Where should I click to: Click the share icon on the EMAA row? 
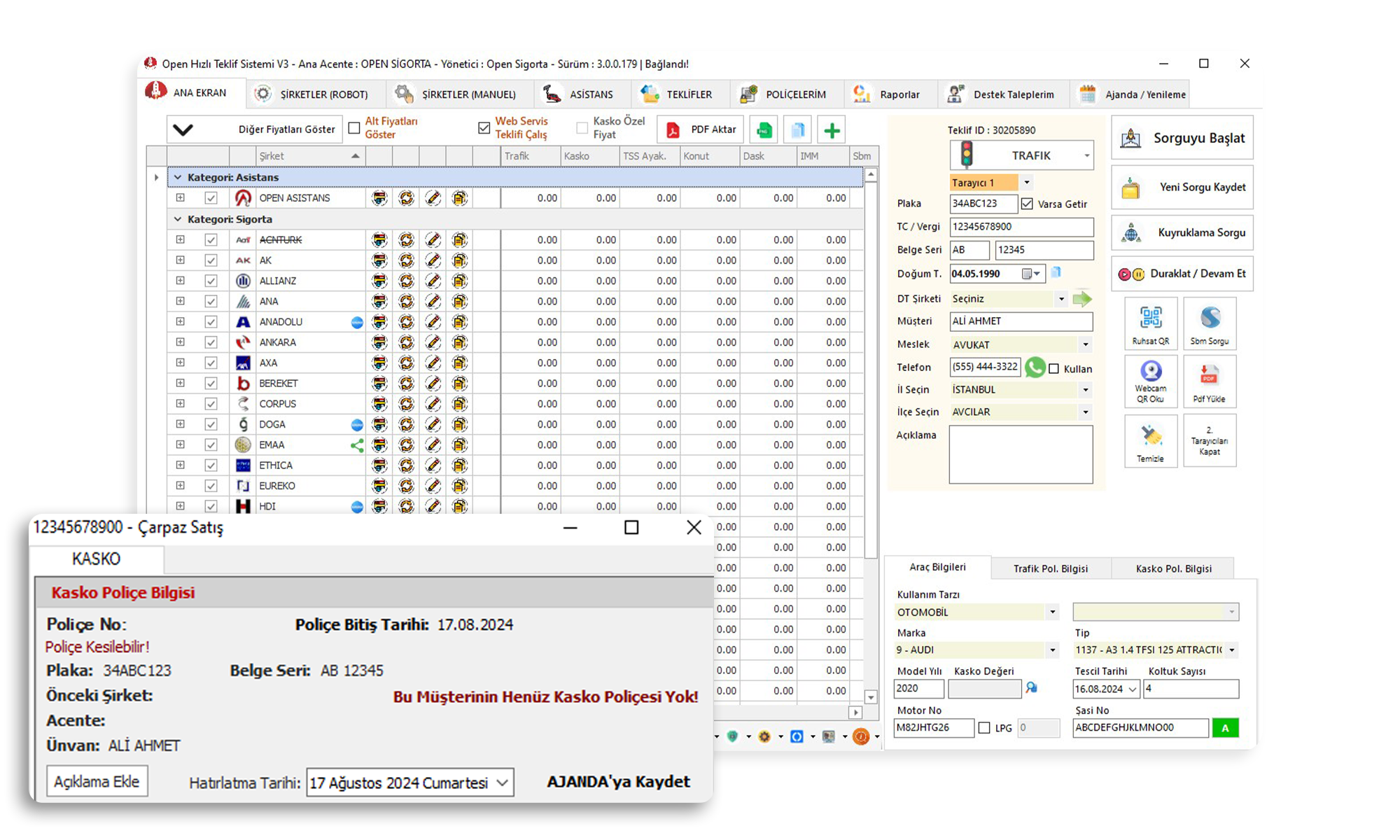coord(357,445)
